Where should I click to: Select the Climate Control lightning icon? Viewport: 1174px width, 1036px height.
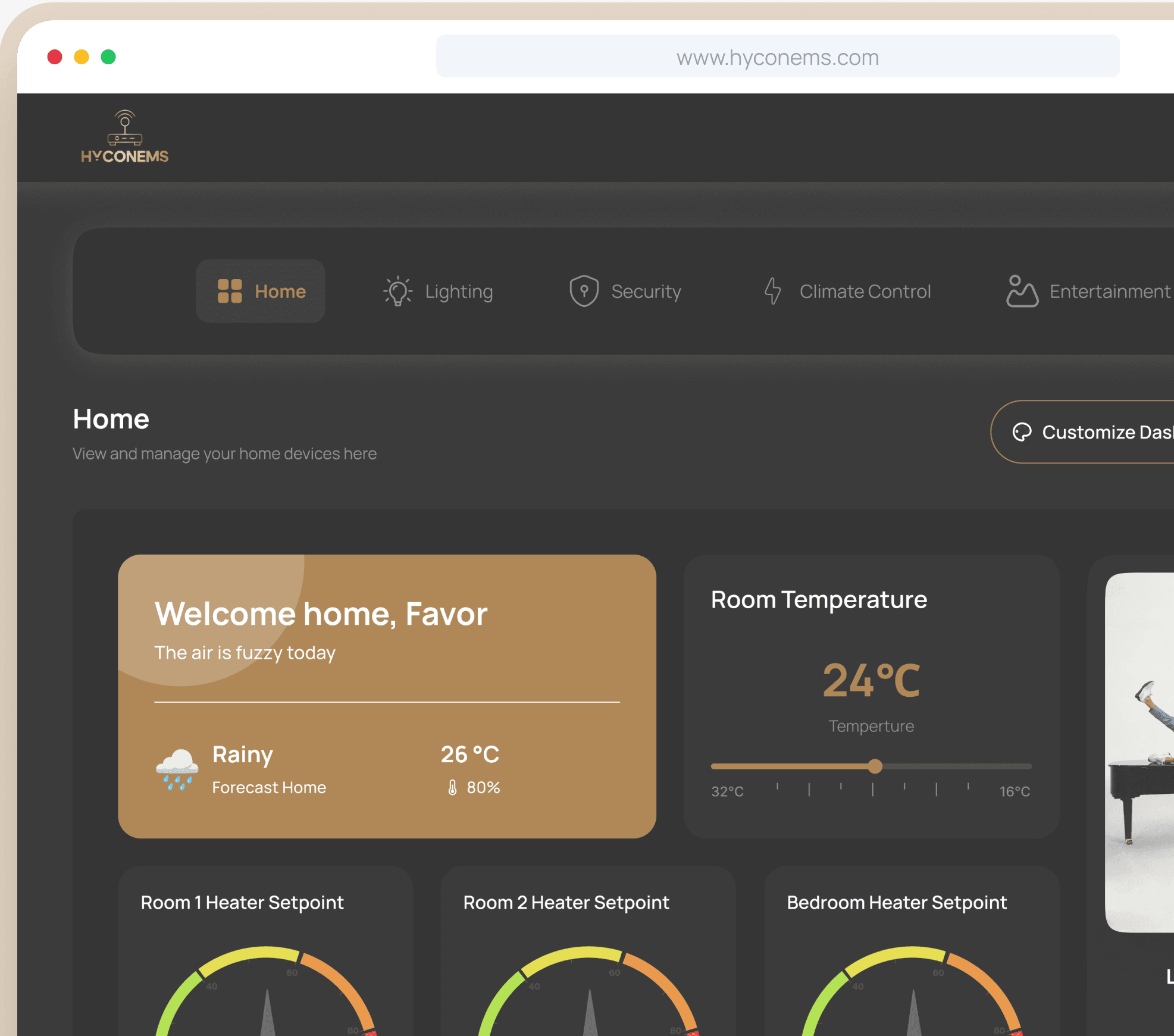click(x=772, y=291)
